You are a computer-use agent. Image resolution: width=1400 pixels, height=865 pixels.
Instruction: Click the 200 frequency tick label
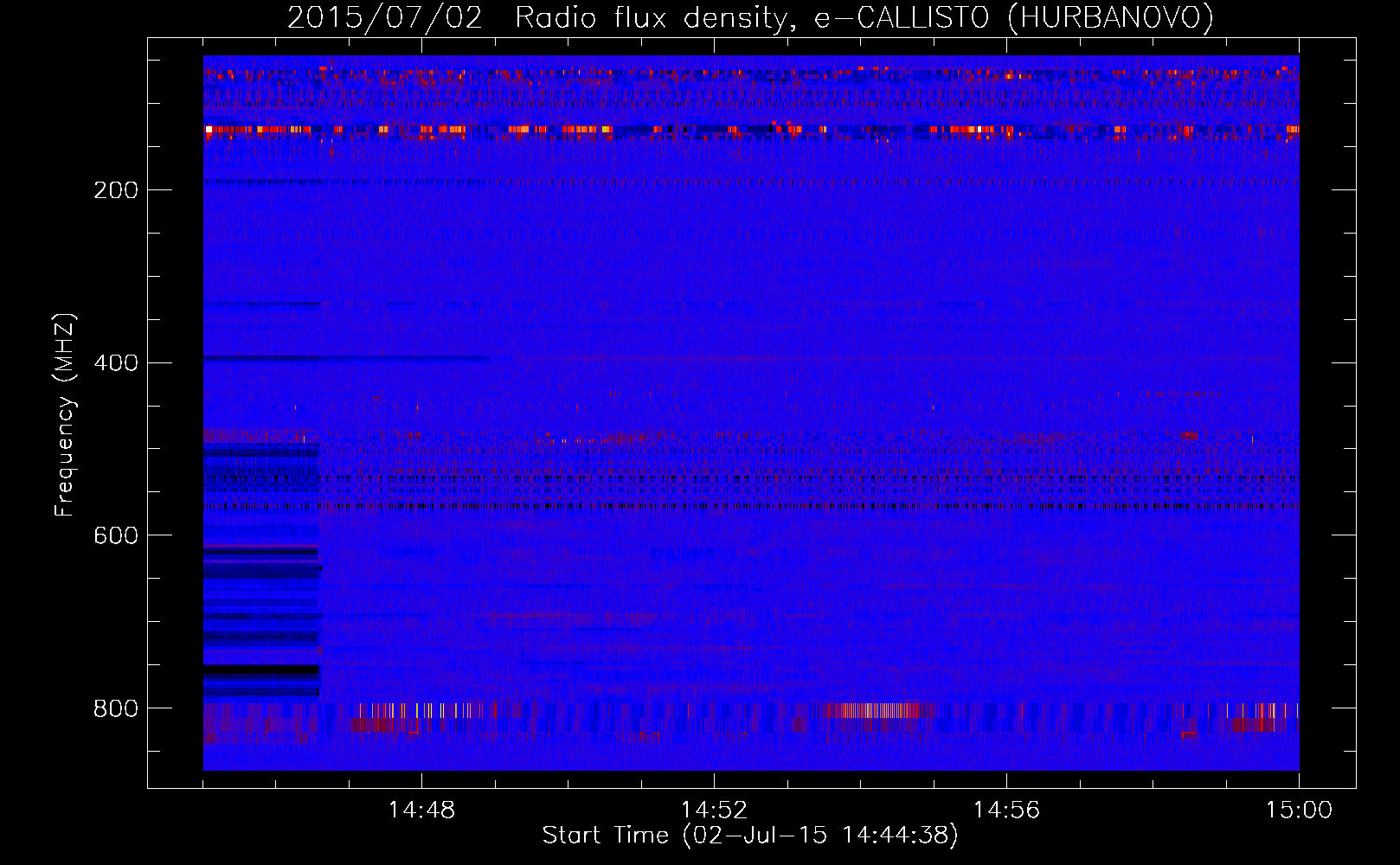[116, 190]
